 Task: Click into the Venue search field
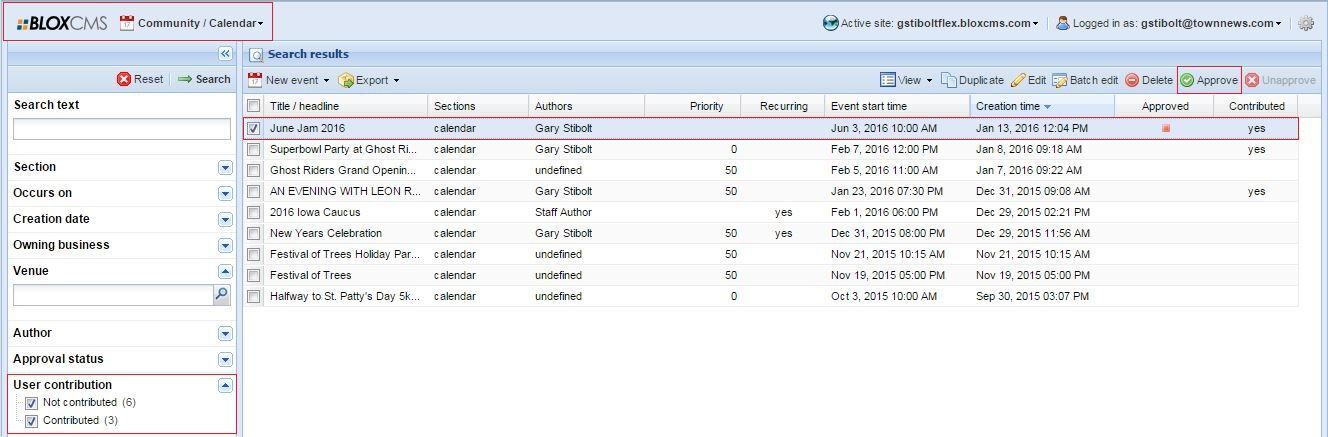point(113,295)
